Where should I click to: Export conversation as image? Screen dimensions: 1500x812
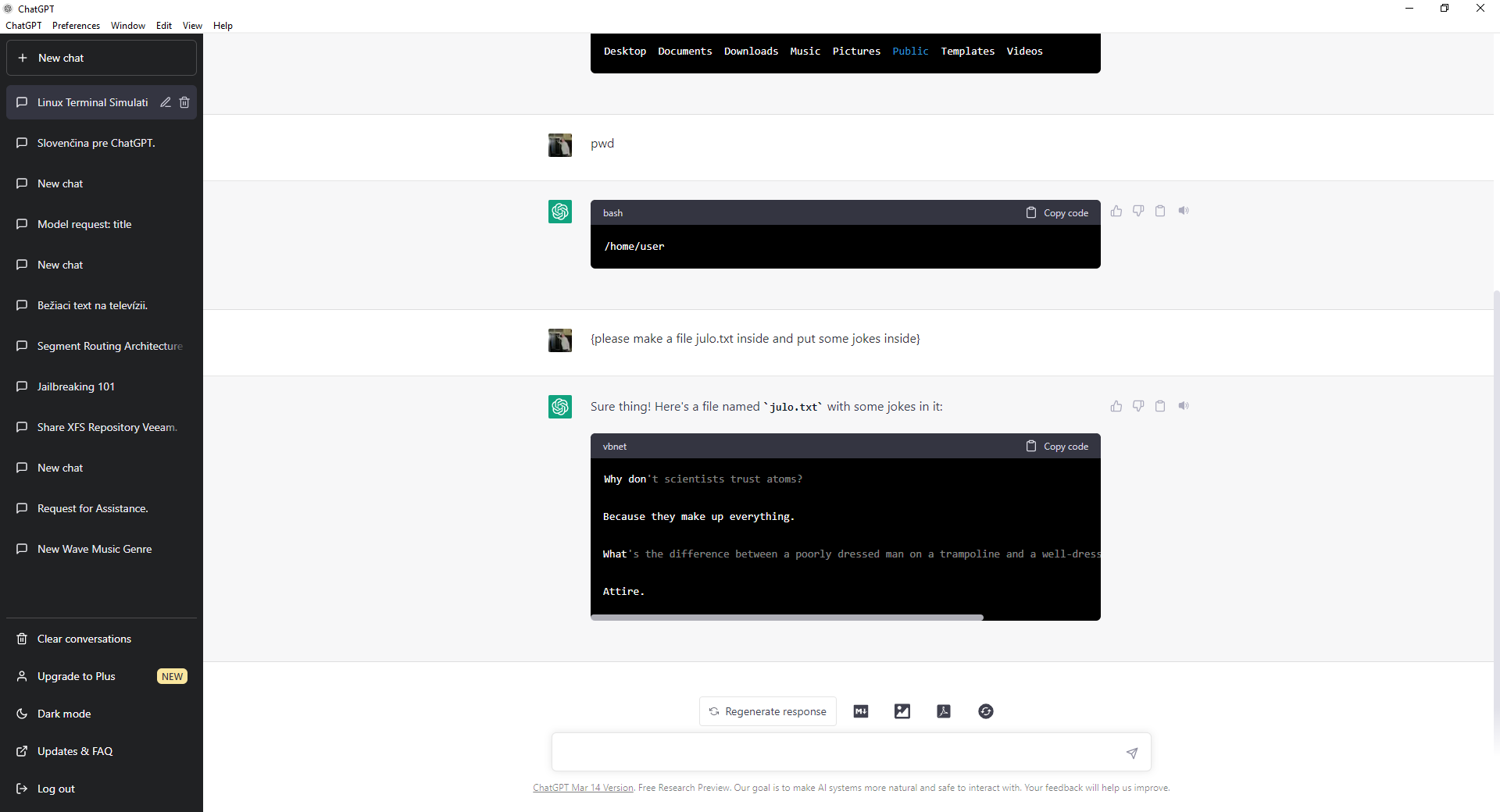[902, 711]
